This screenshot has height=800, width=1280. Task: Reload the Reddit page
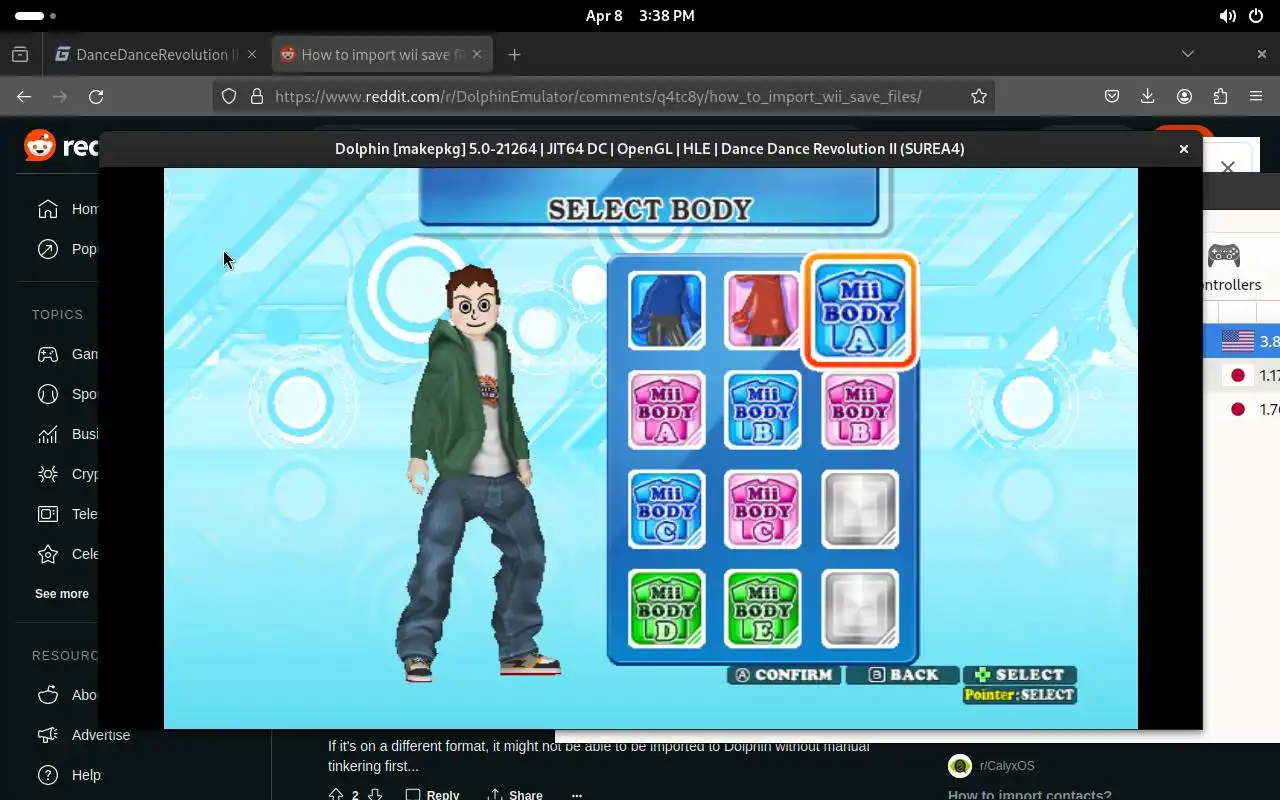[x=96, y=96]
